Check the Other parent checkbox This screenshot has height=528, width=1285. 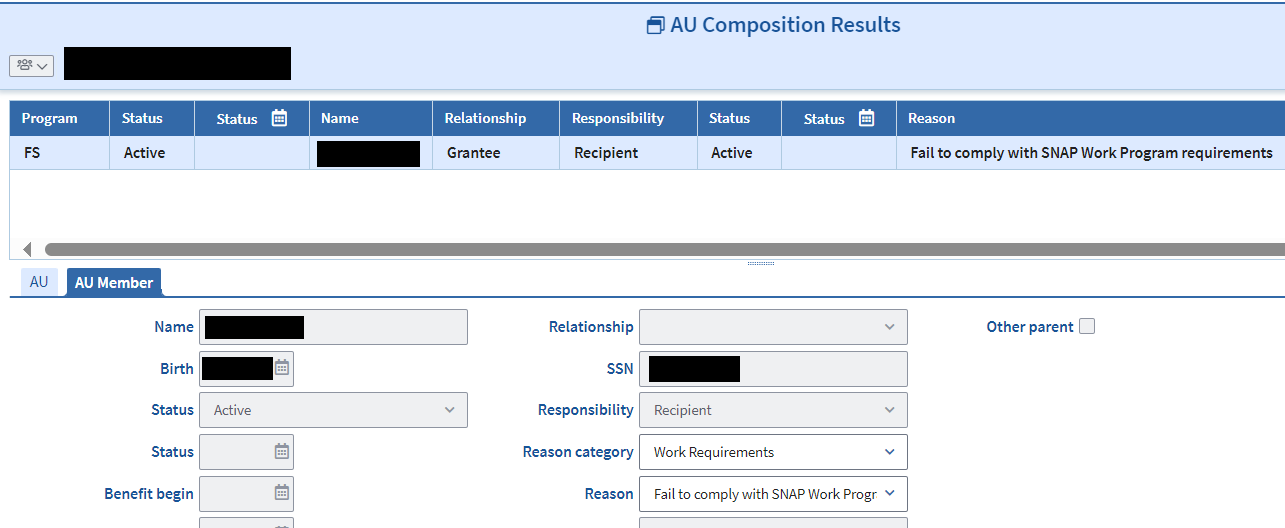tap(1087, 326)
